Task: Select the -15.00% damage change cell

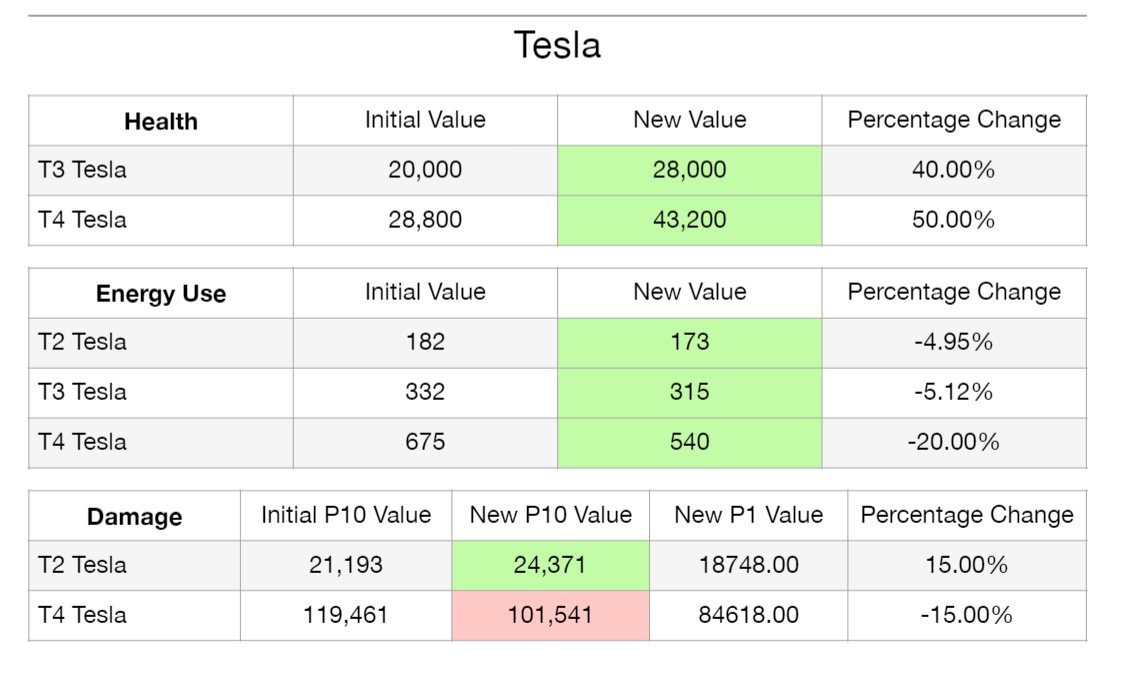Action: pyautogui.click(x=966, y=615)
